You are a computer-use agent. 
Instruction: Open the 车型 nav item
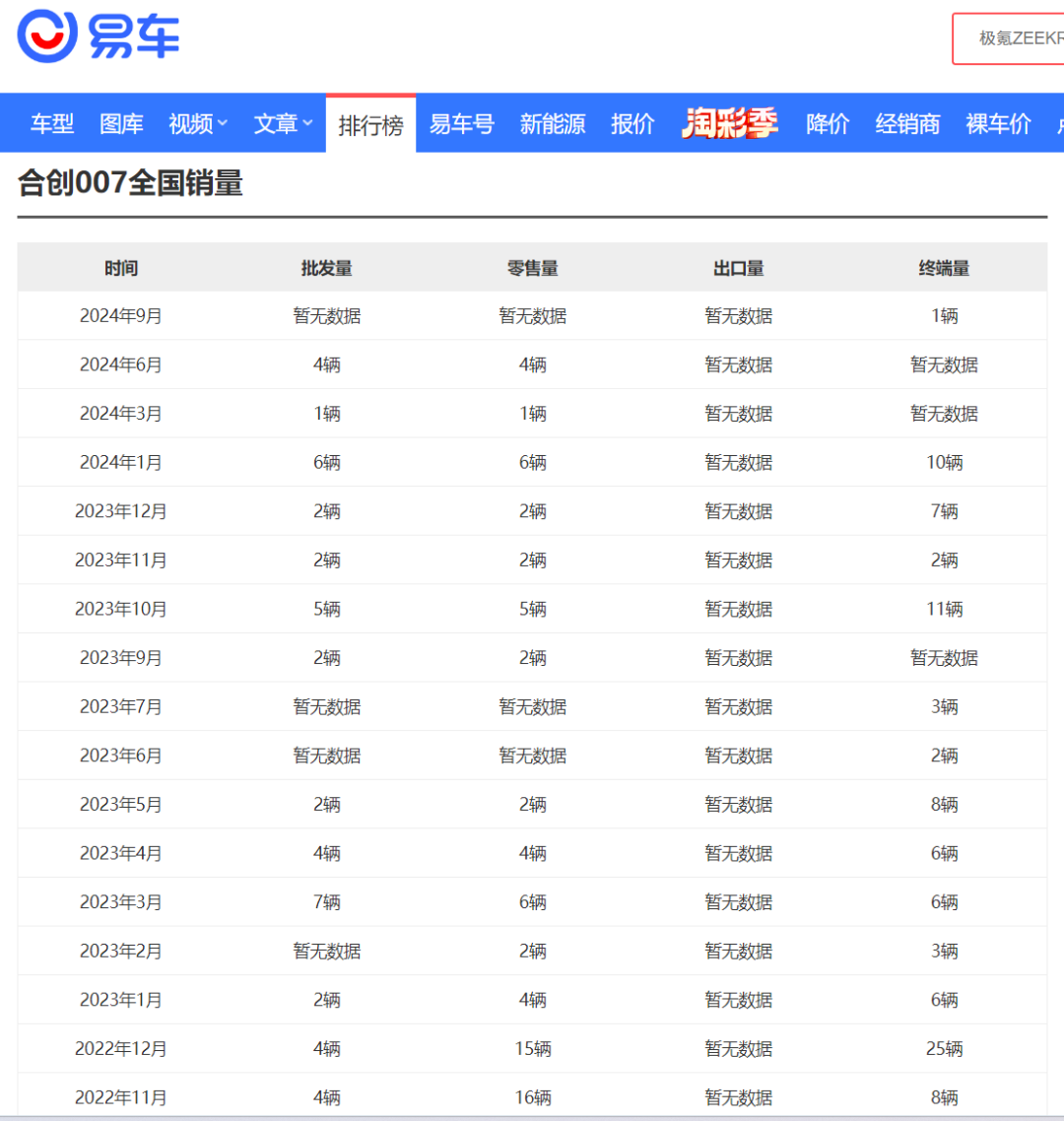point(52,124)
